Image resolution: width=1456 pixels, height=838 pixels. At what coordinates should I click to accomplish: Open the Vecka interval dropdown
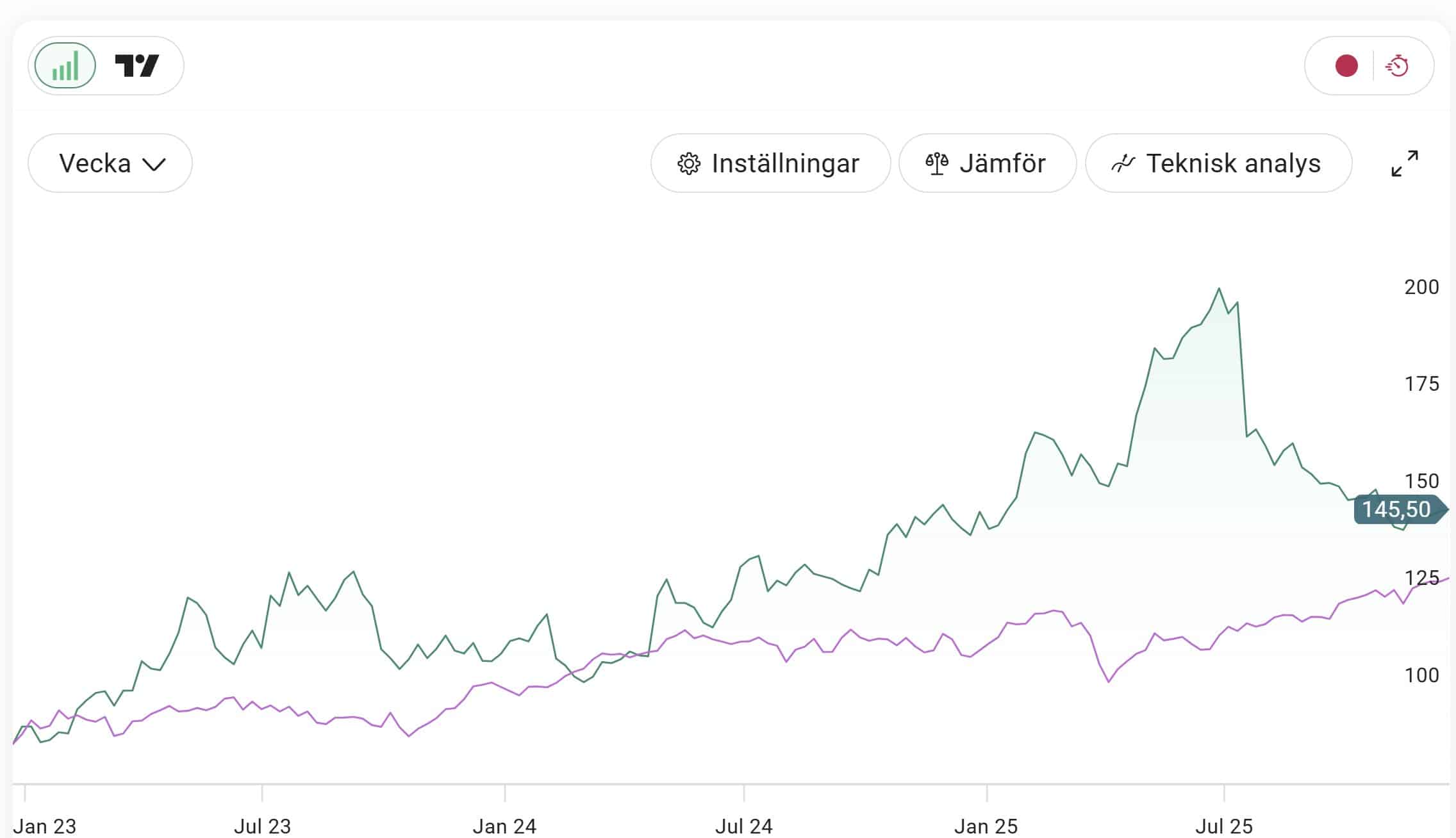point(110,163)
